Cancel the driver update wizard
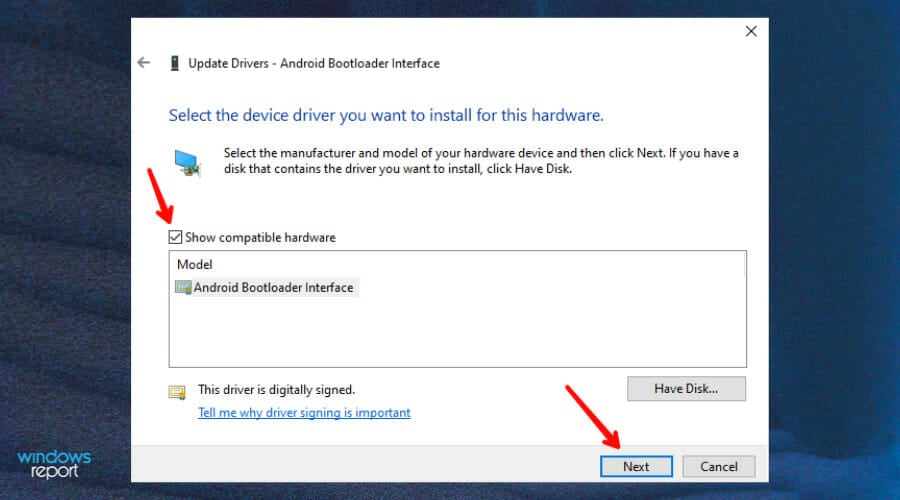The image size is (900, 500). click(x=719, y=467)
